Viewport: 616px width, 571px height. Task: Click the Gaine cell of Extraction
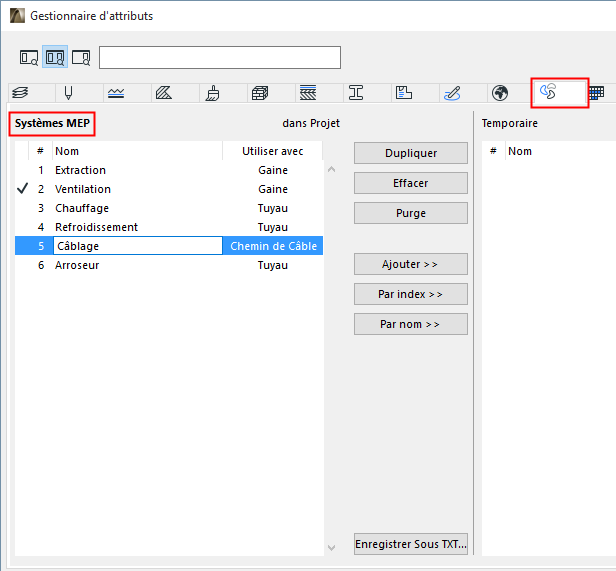pos(273,170)
